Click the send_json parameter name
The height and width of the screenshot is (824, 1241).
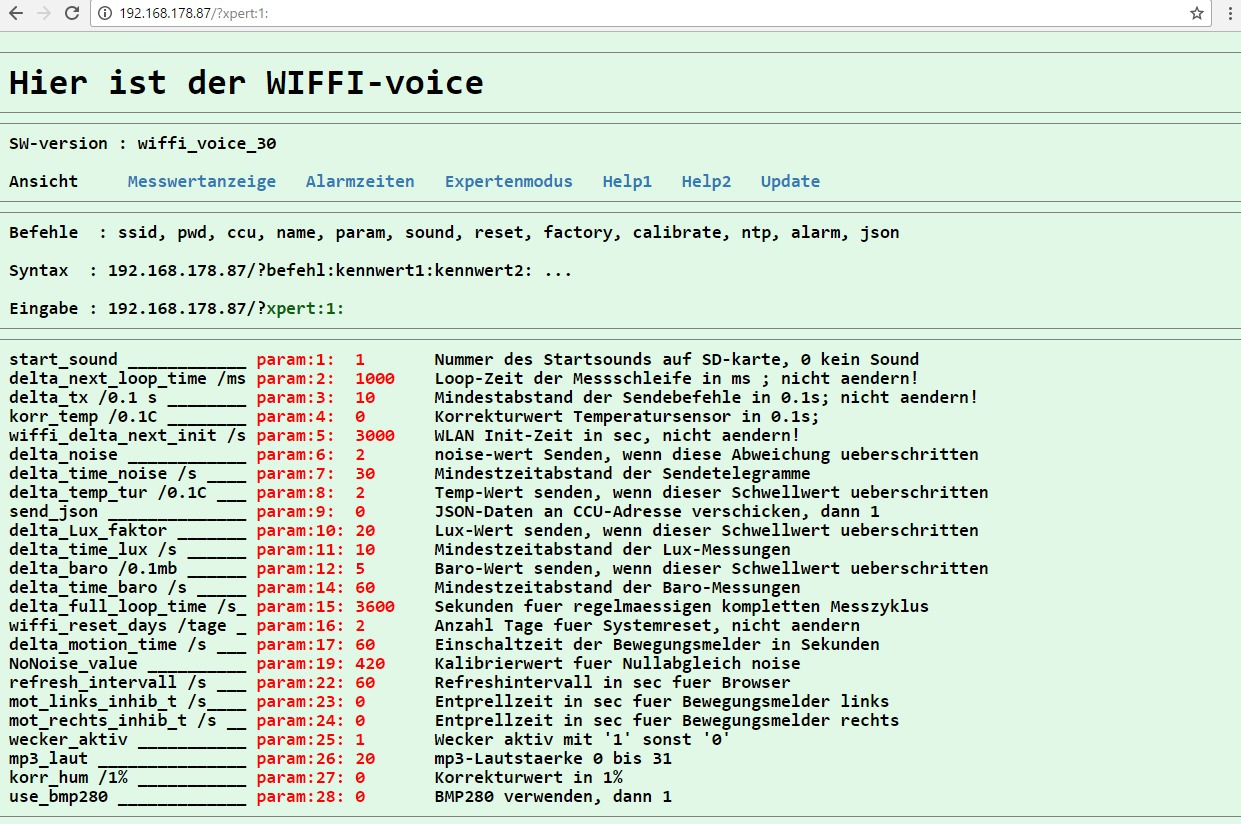[53, 511]
